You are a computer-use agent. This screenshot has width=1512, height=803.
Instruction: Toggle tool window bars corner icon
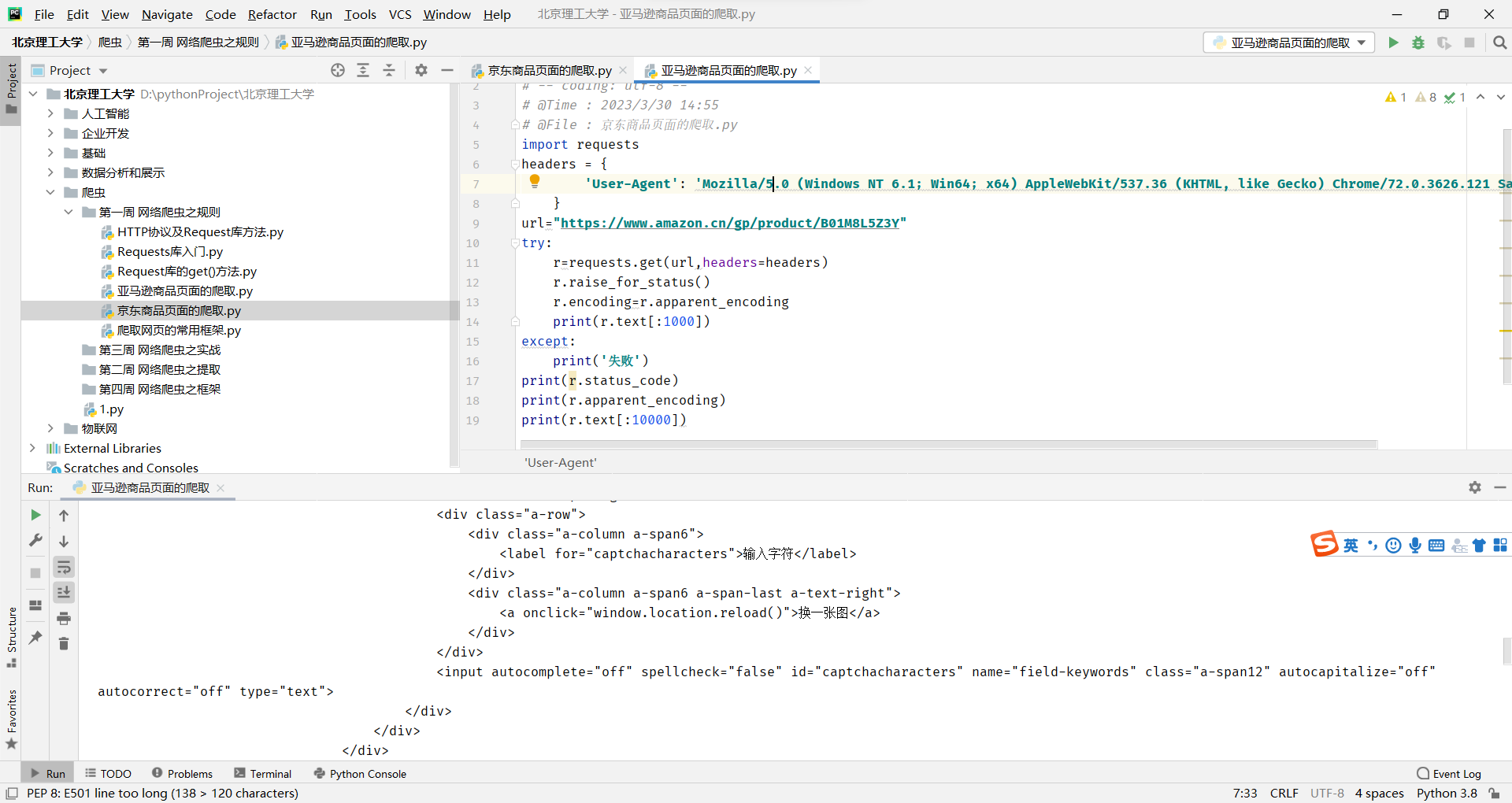11,794
